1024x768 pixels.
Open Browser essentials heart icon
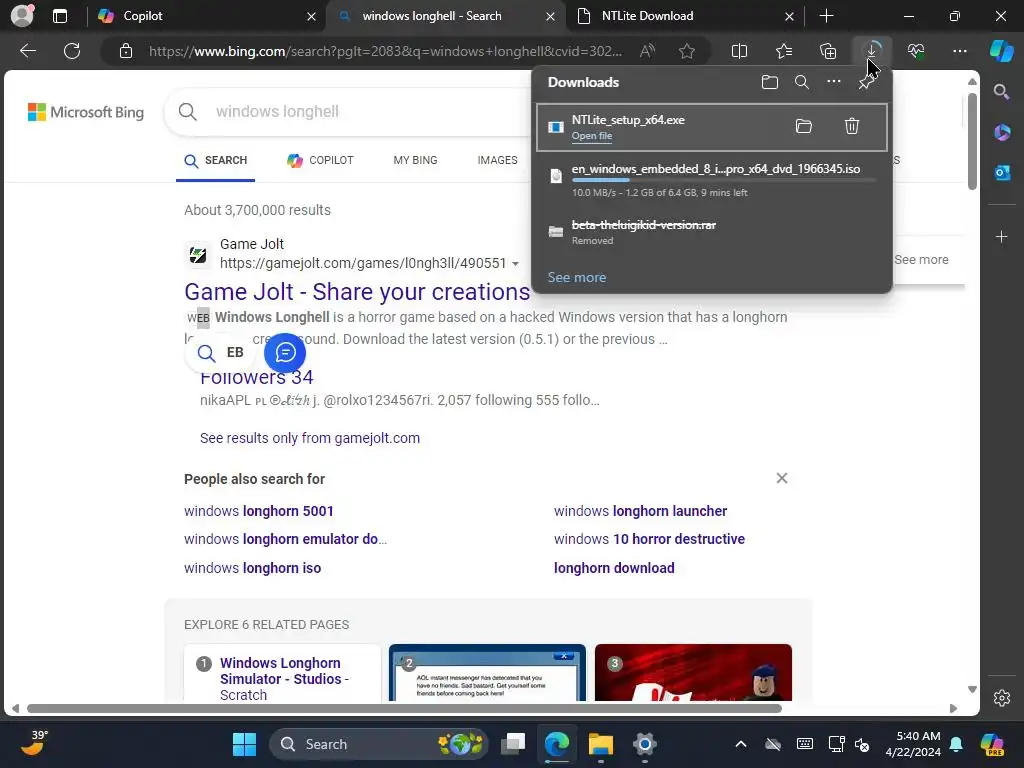click(916, 51)
